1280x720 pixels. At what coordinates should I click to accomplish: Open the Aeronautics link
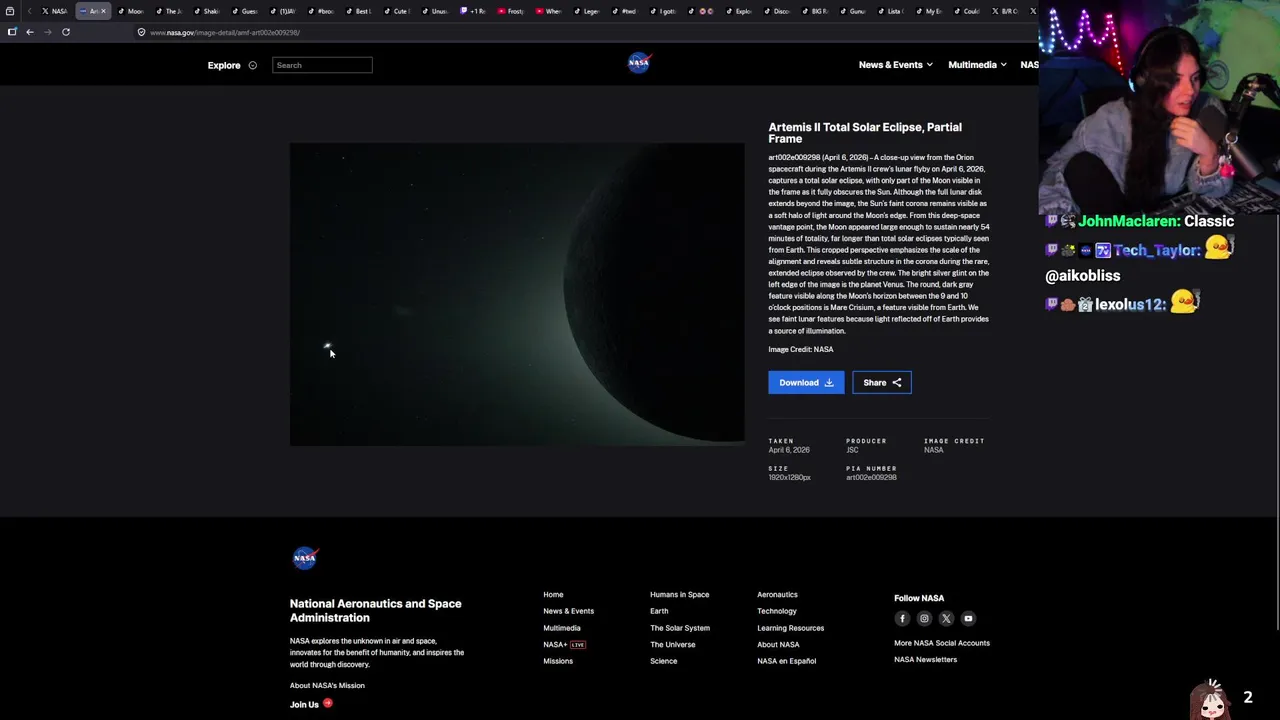pyautogui.click(x=777, y=595)
